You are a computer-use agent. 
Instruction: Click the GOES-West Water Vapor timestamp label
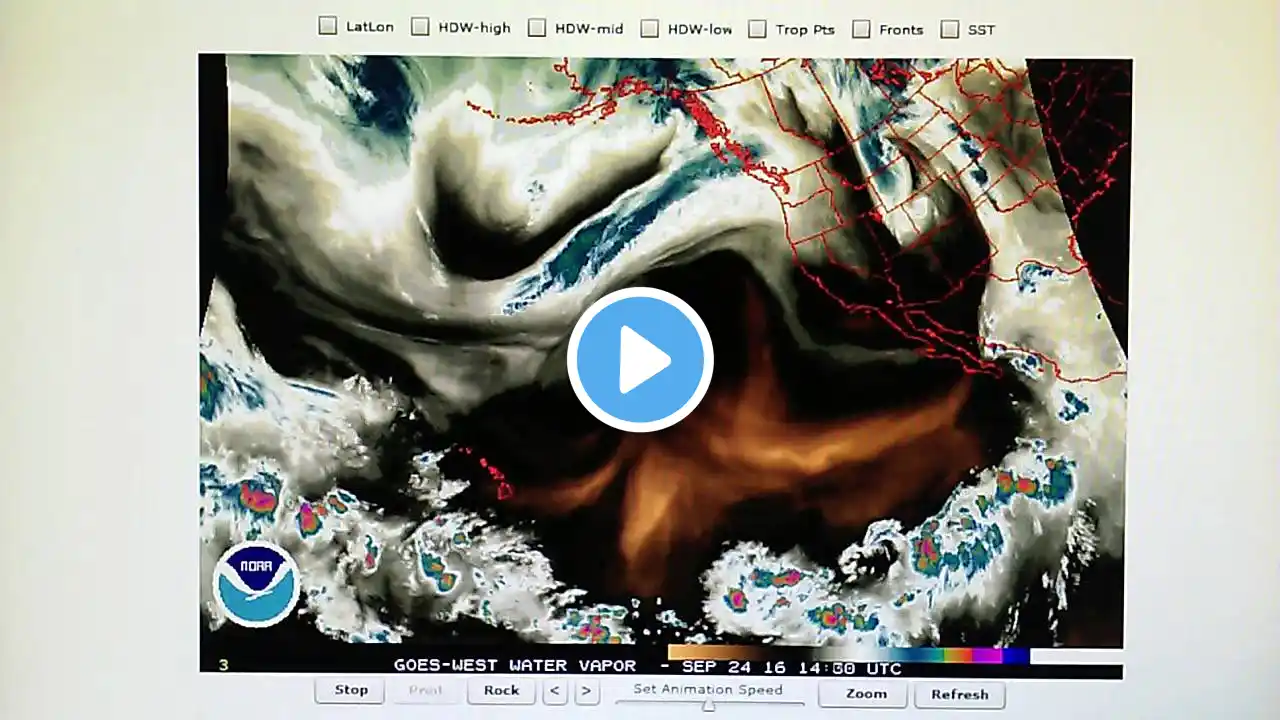647,667
